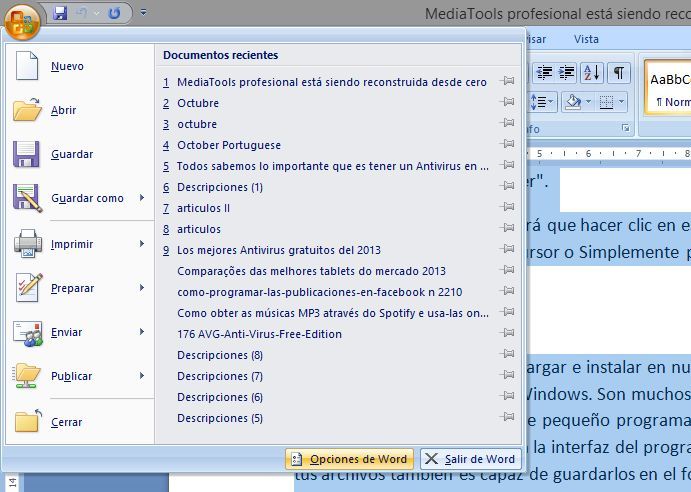
Task: Click the decrease indent icon in ribbon
Action: point(544,73)
